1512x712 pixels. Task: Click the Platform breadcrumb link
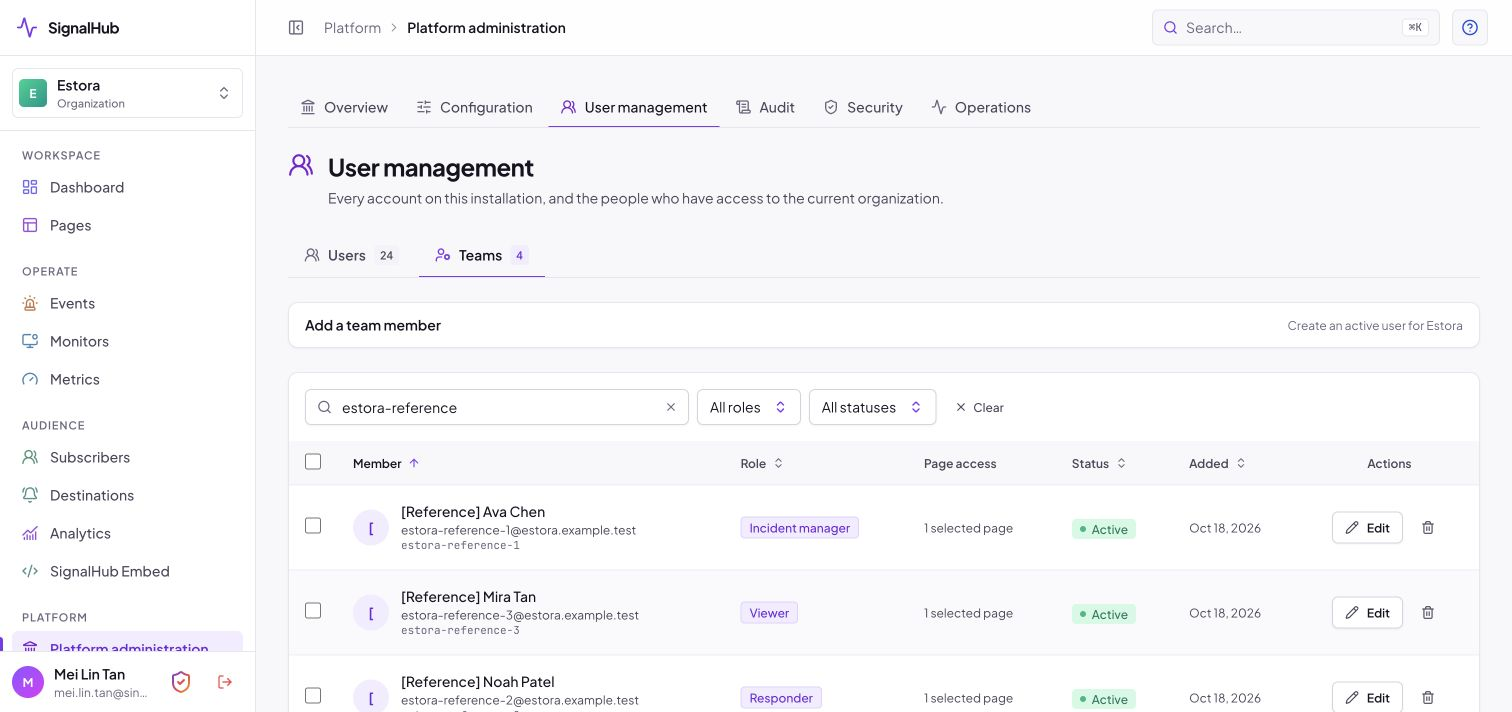(352, 28)
